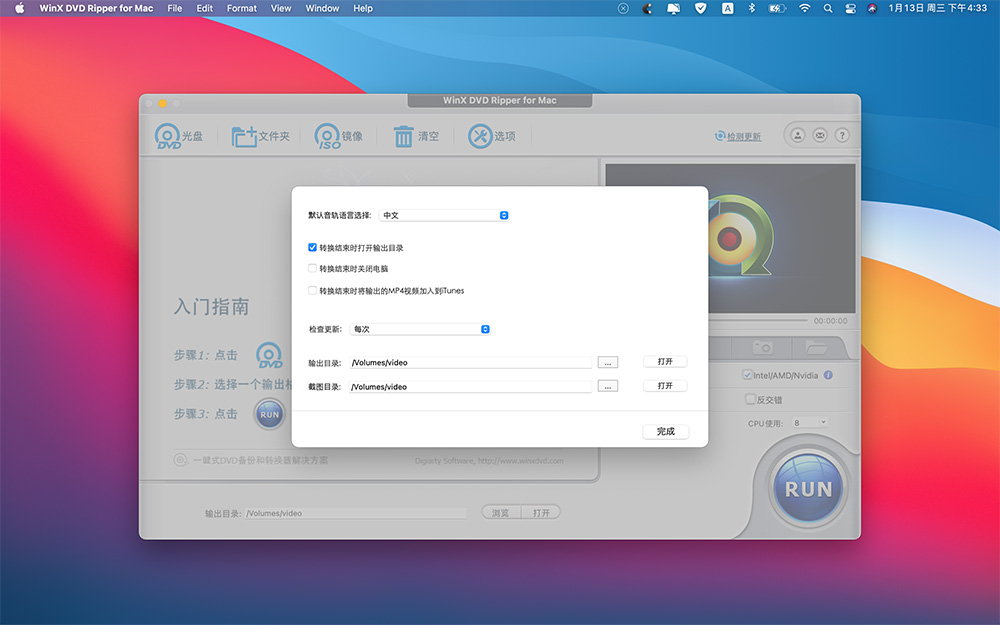
Task: Toggle the Intel/AMD/Nvidia checkbox
Action: click(x=747, y=375)
